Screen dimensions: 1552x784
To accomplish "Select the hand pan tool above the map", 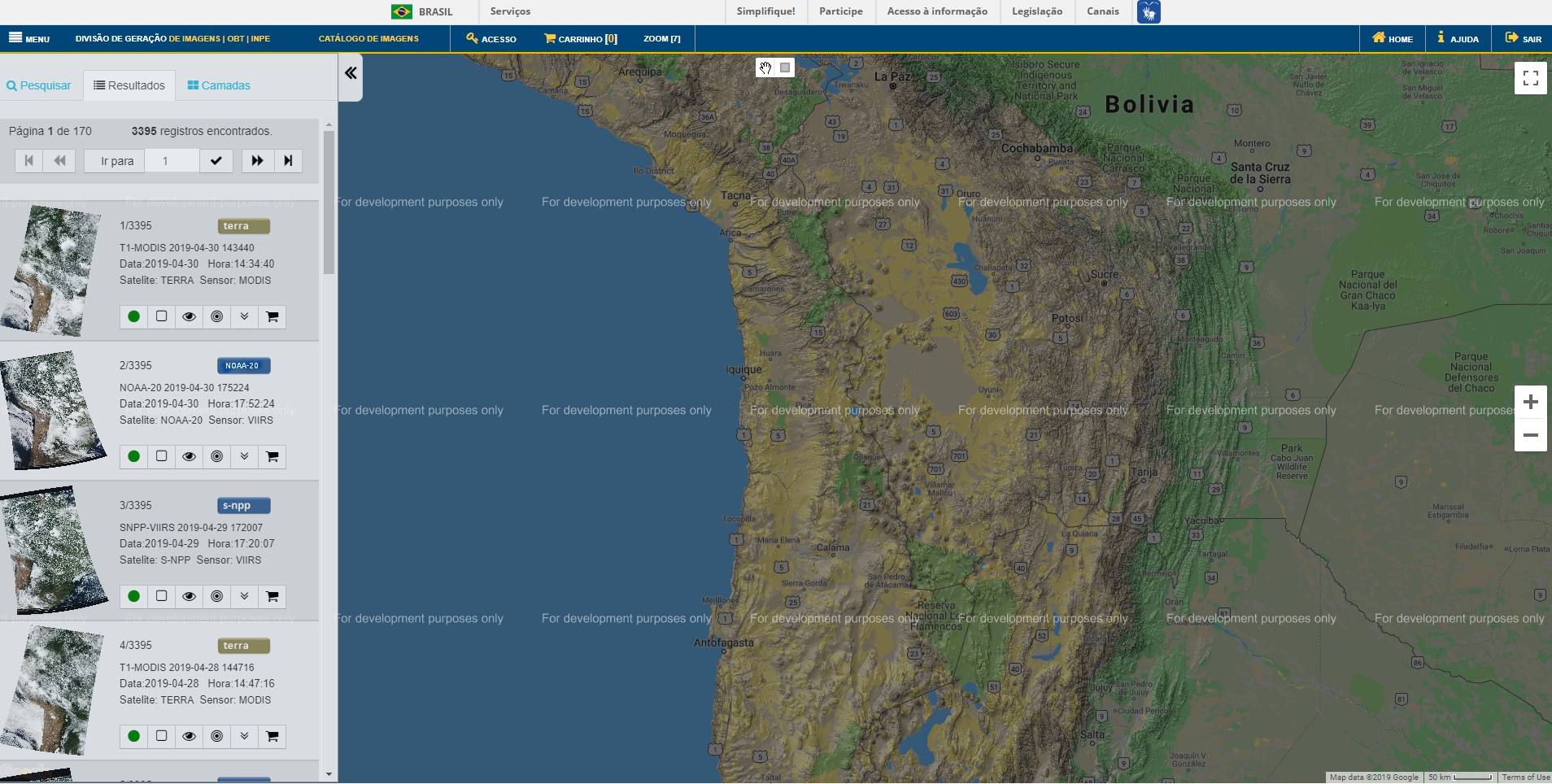I will (x=765, y=68).
